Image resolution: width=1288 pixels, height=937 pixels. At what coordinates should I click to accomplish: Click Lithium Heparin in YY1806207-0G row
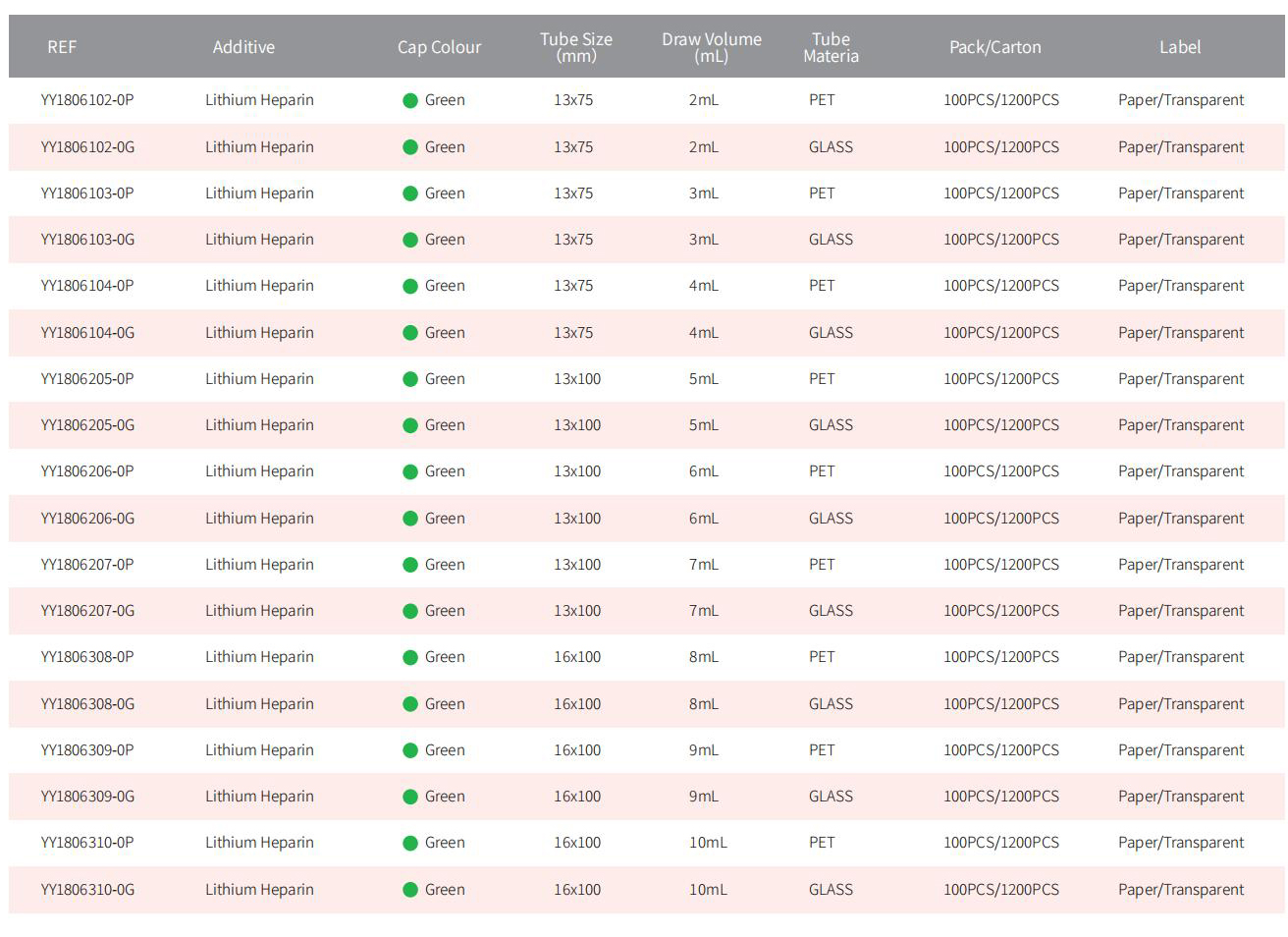[x=259, y=611]
